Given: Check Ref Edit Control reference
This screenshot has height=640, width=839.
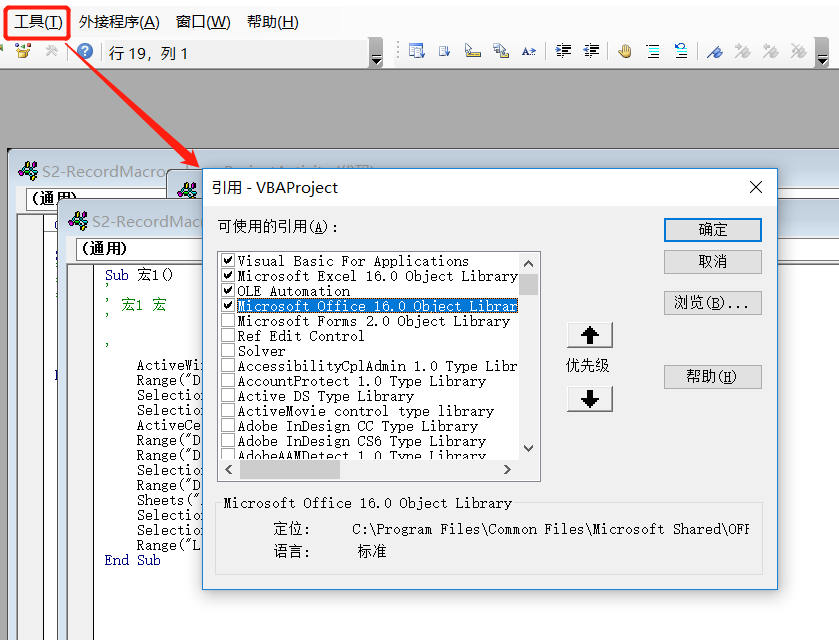Looking at the screenshot, I should (228, 336).
